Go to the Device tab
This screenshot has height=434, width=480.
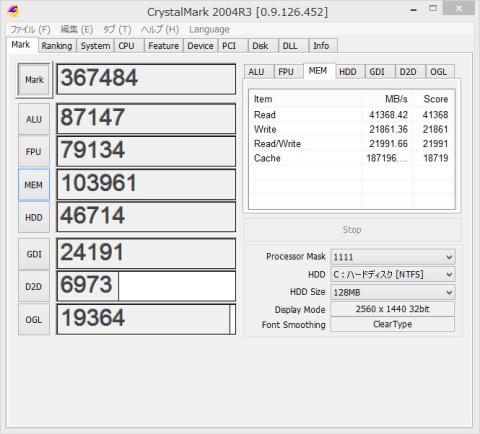(x=200, y=46)
